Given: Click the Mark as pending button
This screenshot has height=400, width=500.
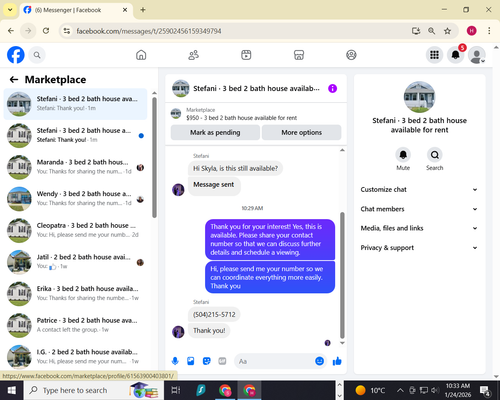Looking at the screenshot, I should click(x=215, y=132).
